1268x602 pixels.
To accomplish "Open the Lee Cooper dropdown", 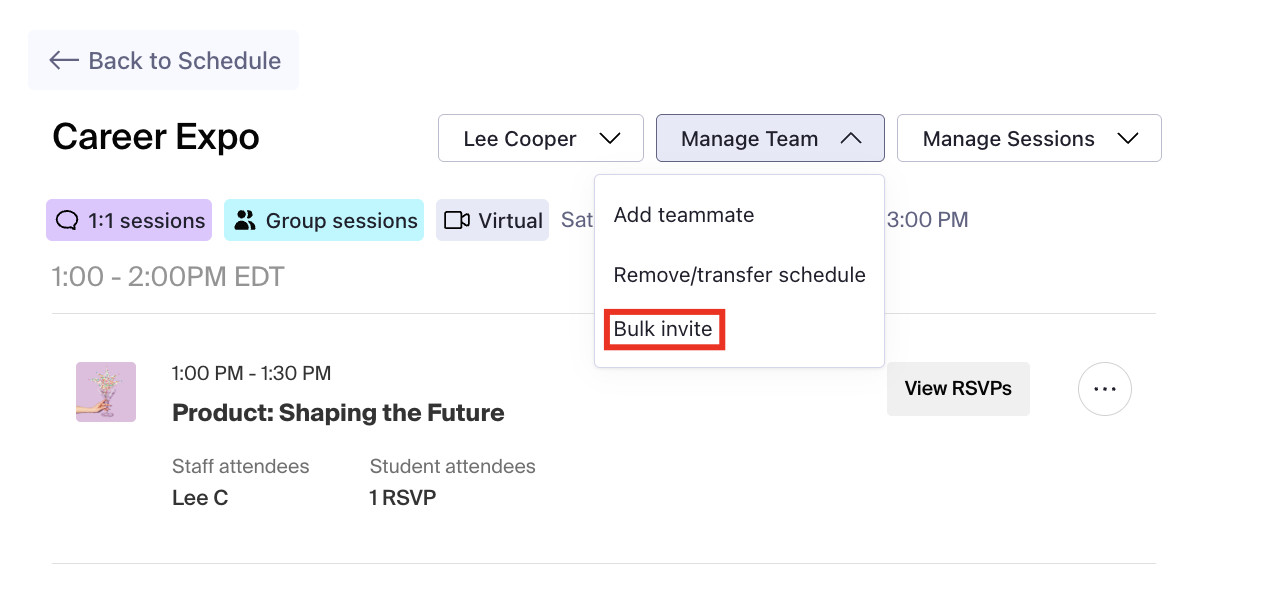I will (x=540, y=138).
